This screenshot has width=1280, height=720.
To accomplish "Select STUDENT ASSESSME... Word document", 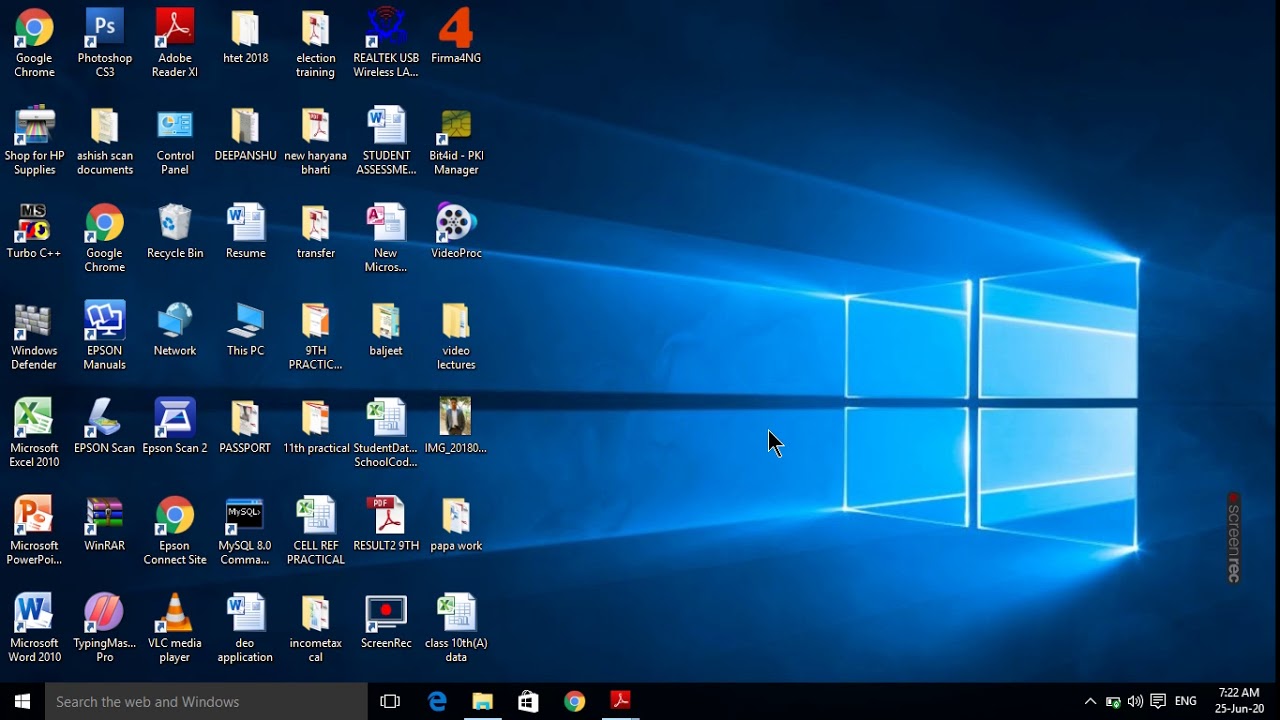I will (x=386, y=140).
